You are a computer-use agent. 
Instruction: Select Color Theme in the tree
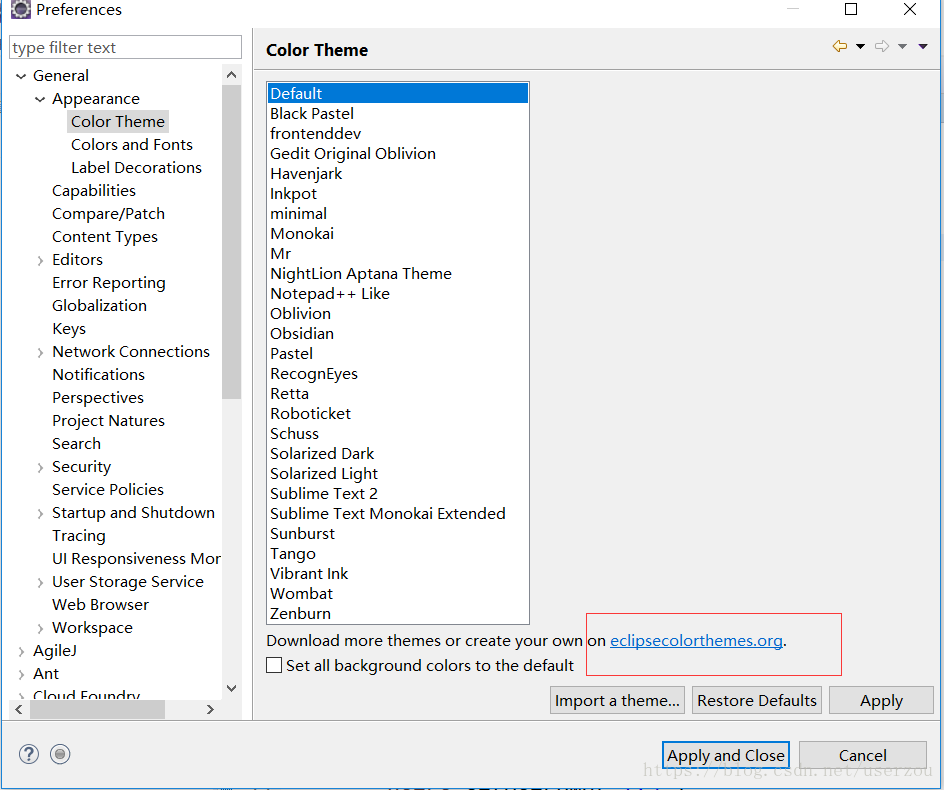118,122
